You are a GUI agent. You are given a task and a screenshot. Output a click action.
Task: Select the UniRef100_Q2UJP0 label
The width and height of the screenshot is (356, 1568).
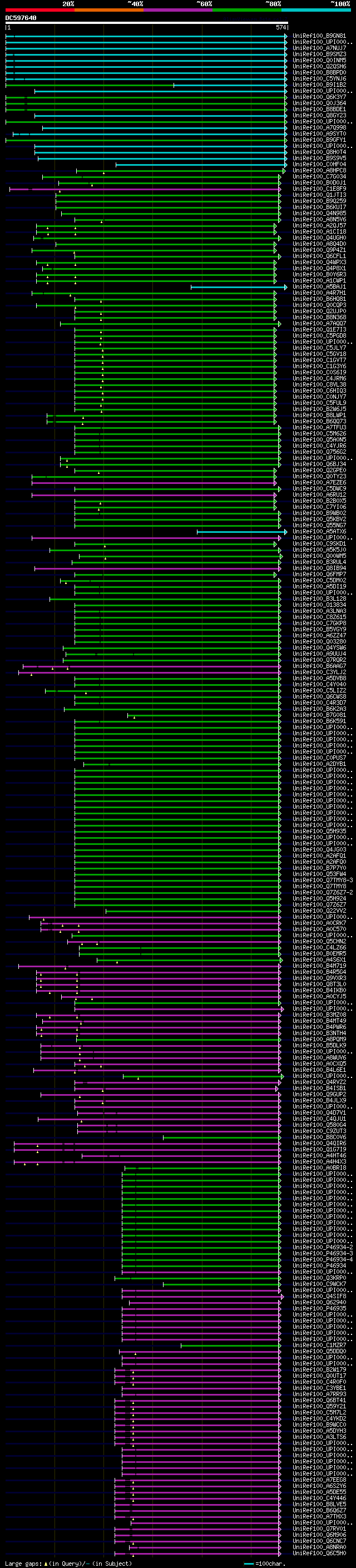(319, 311)
